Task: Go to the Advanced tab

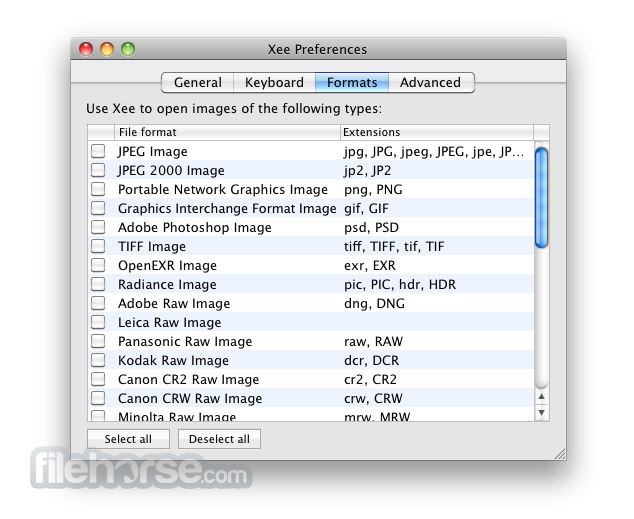Action: (431, 82)
